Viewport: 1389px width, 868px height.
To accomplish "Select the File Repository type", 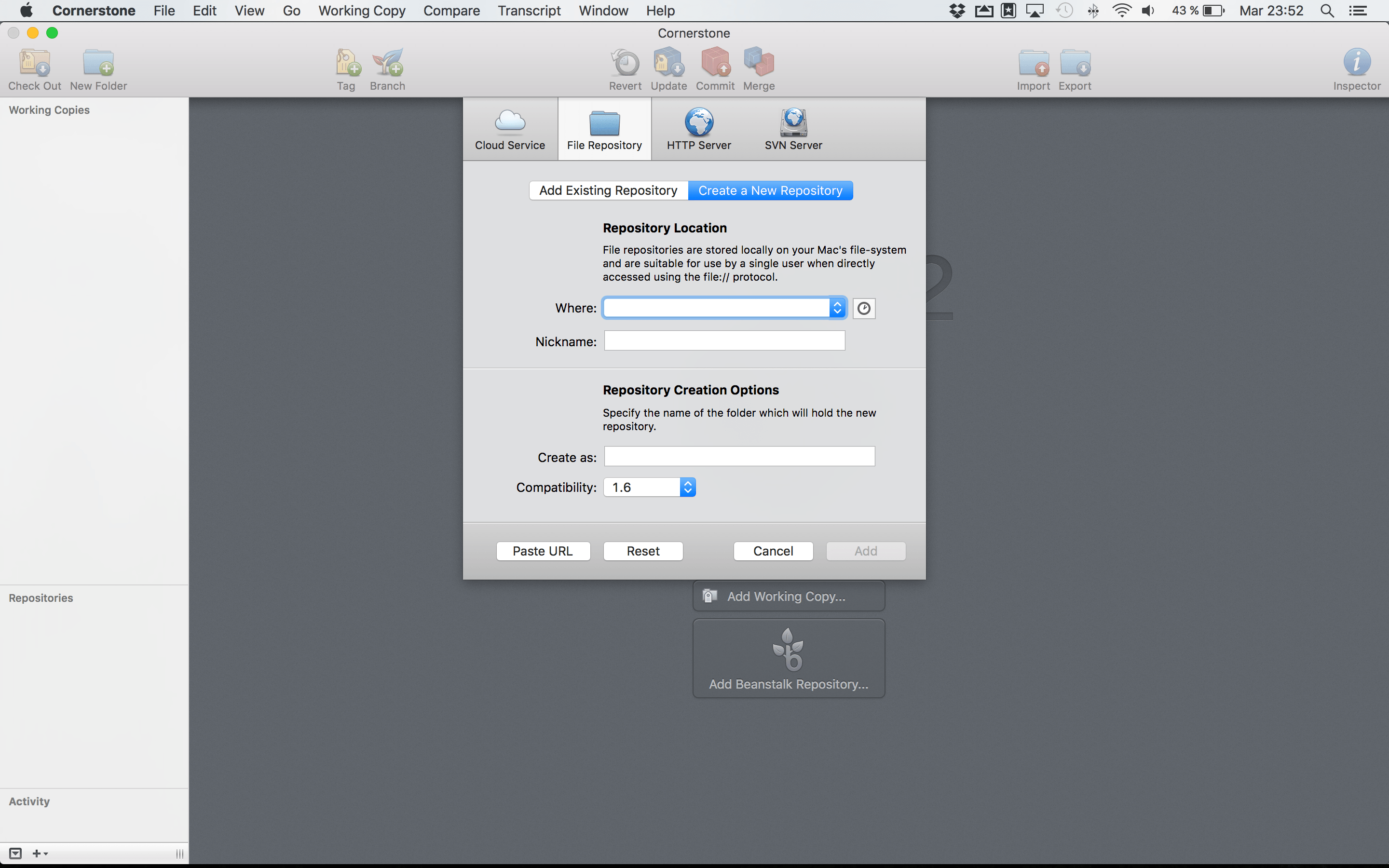I will 604,130.
